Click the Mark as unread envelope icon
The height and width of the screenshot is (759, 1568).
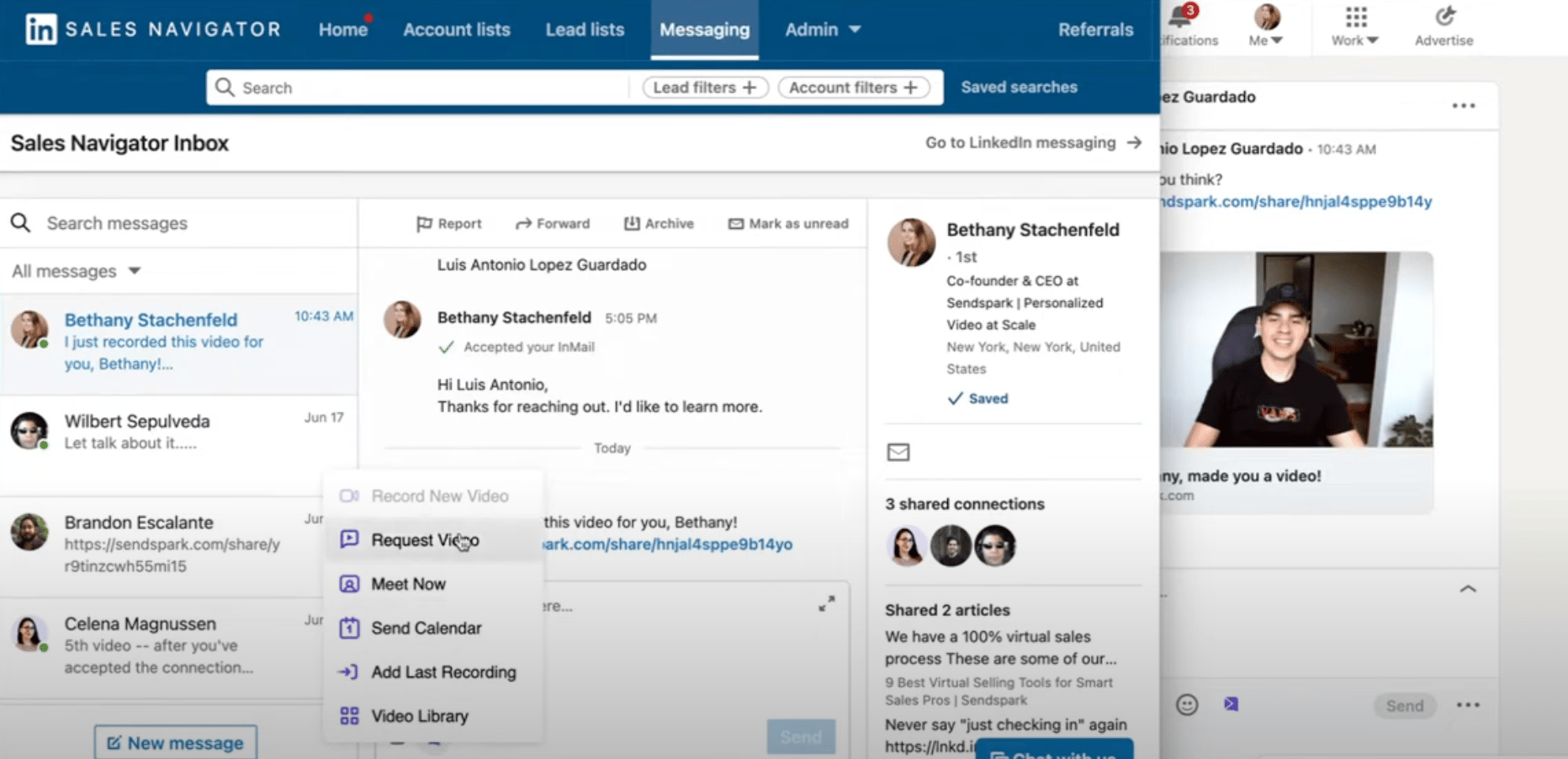pyautogui.click(x=736, y=224)
